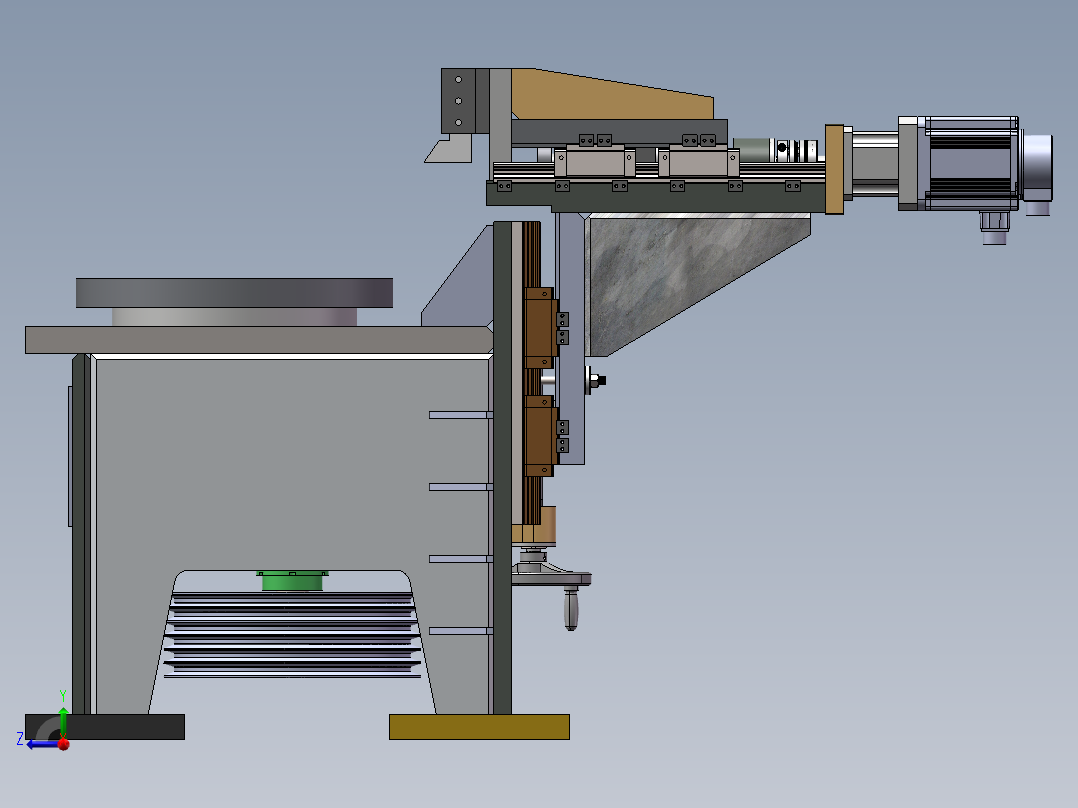Select the tan motor mounting plate
Image resolution: width=1078 pixels, height=808 pixels.
pos(834,169)
